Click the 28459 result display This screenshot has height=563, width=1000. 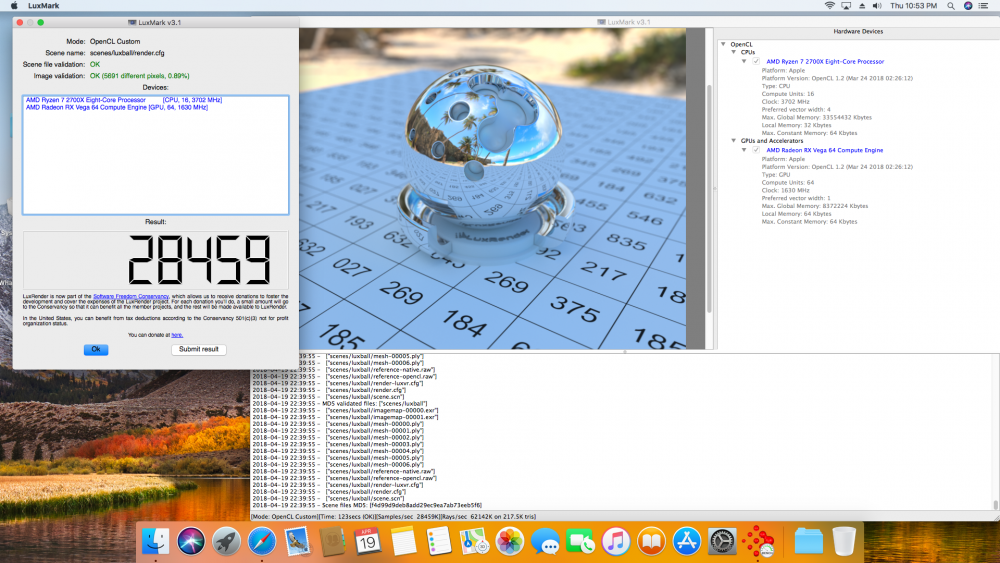click(156, 260)
